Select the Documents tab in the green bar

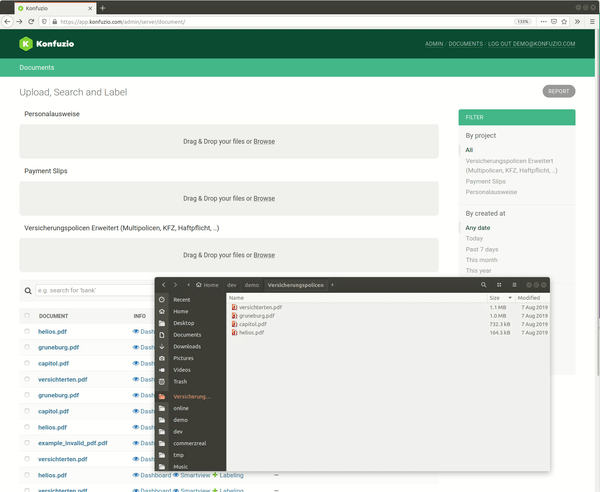pos(37,68)
